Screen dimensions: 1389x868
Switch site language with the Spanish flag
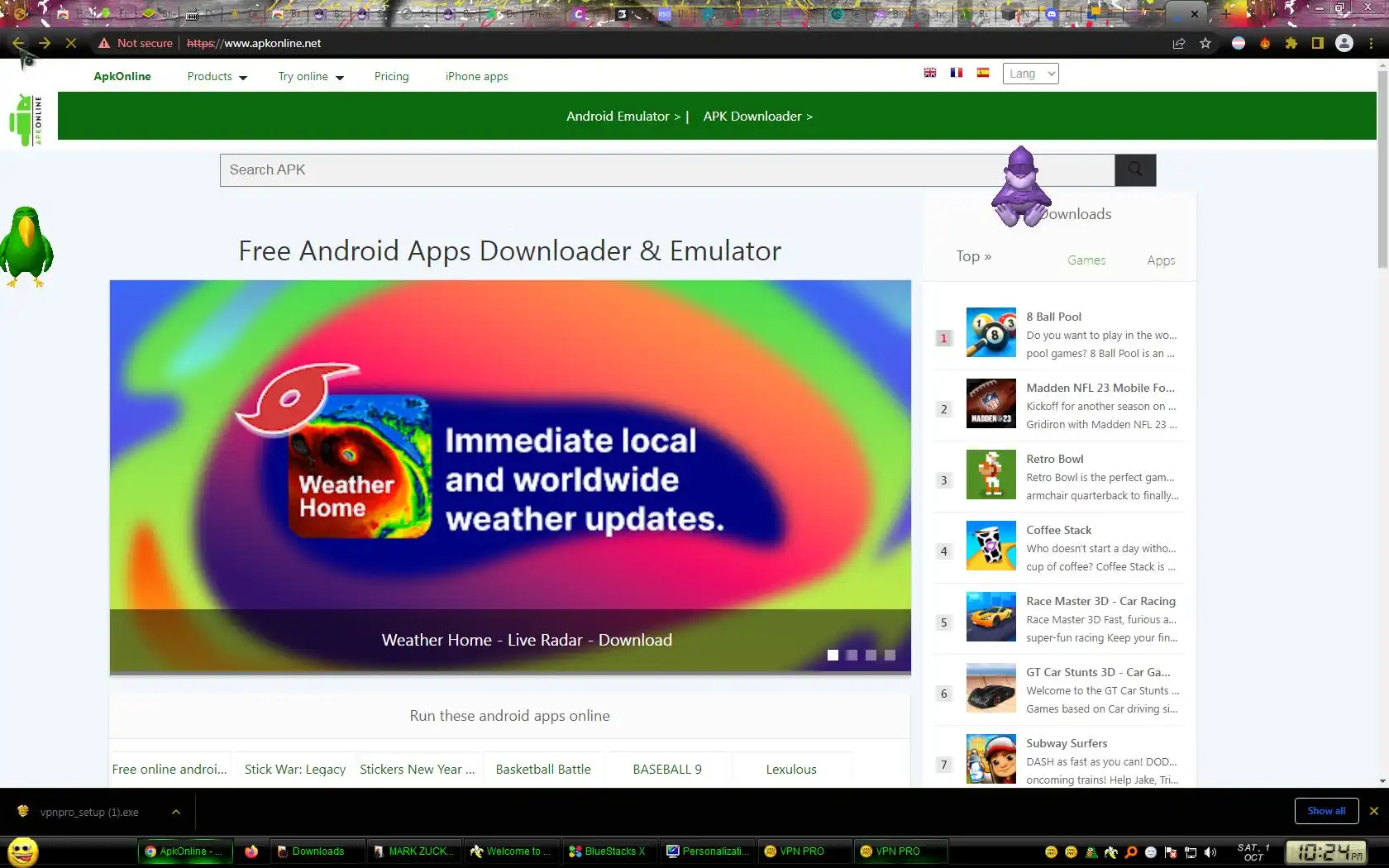pos(983,73)
